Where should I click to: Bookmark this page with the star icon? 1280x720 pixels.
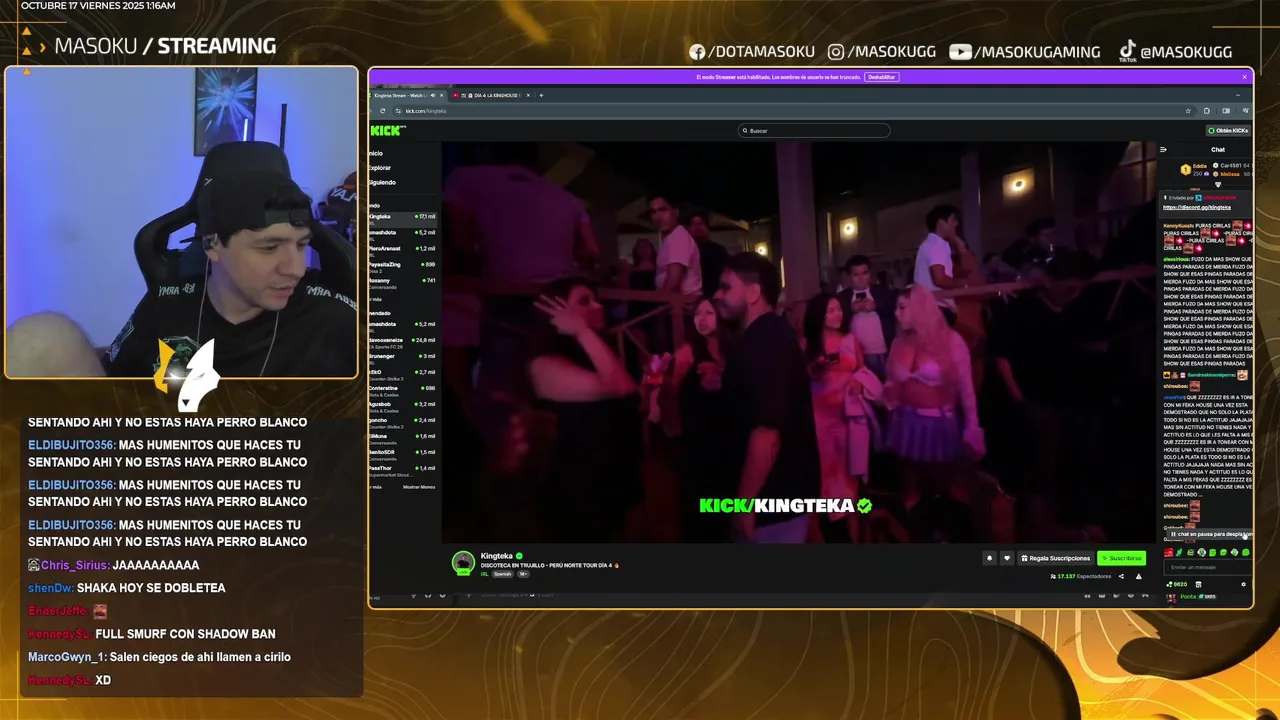pyautogui.click(x=1188, y=111)
